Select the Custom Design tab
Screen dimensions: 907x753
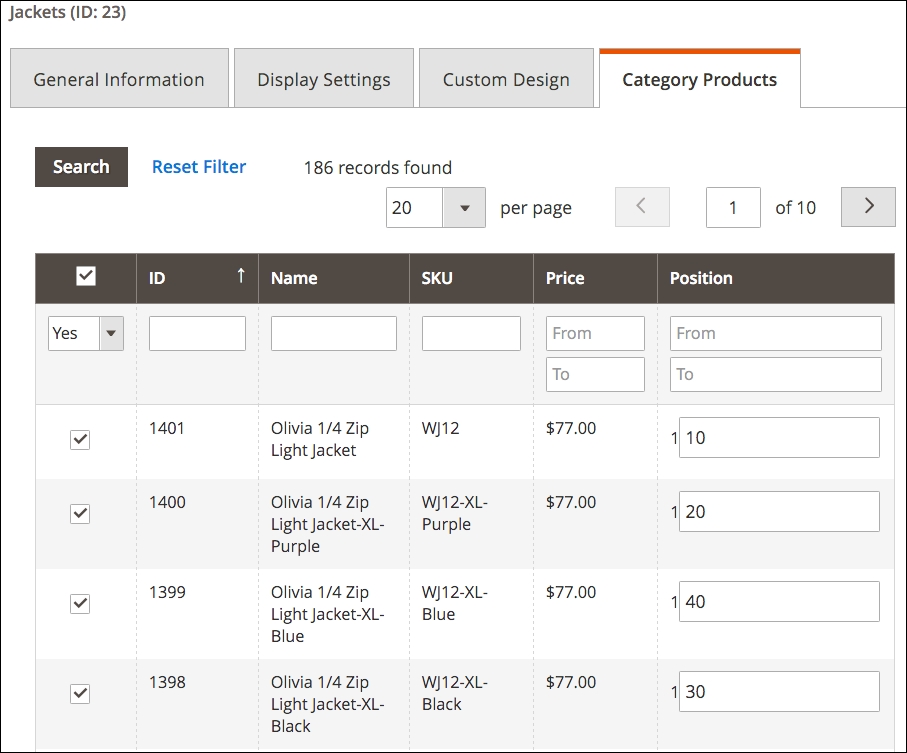506,80
